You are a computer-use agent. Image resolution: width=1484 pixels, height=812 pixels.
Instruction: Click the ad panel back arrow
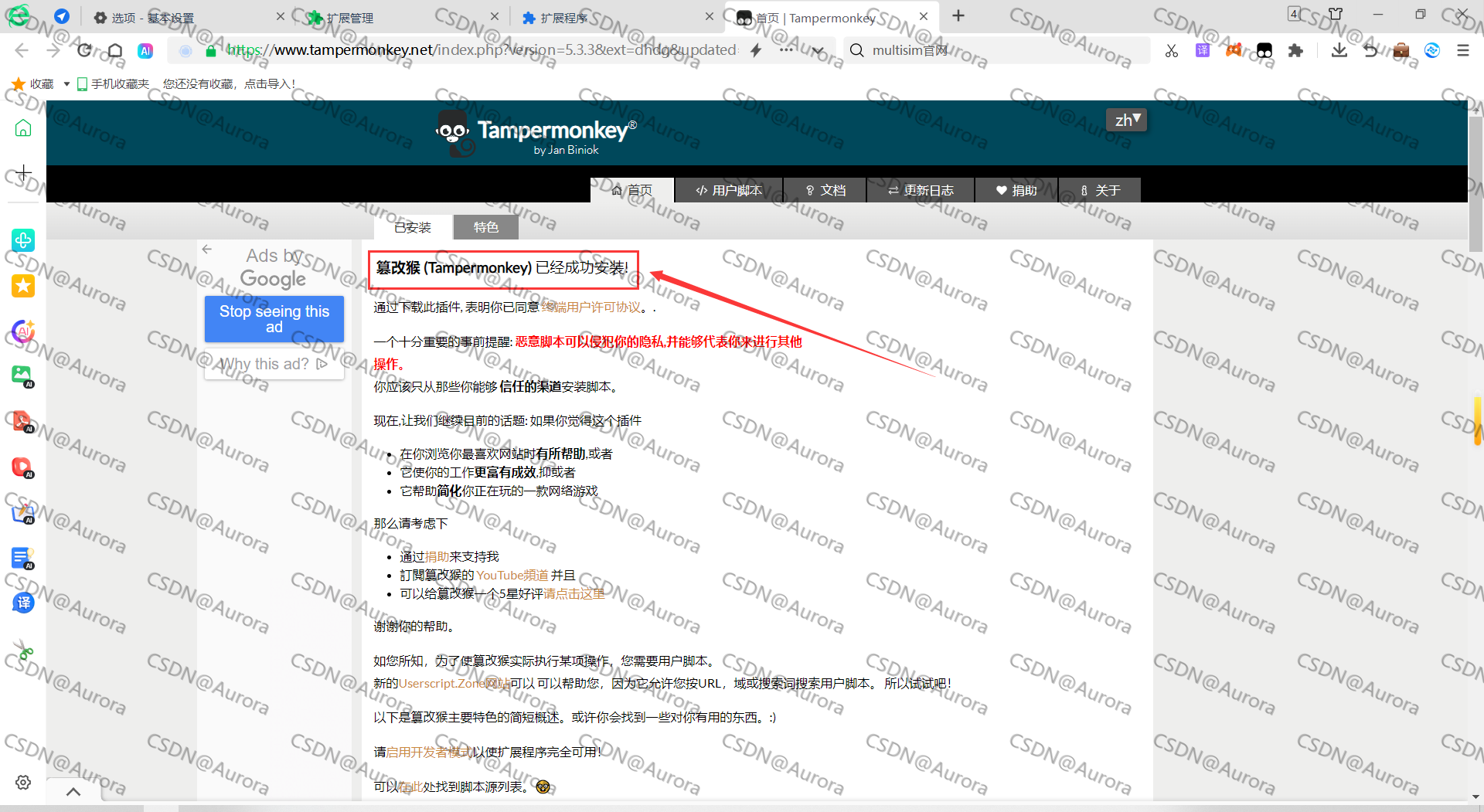click(206, 249)
